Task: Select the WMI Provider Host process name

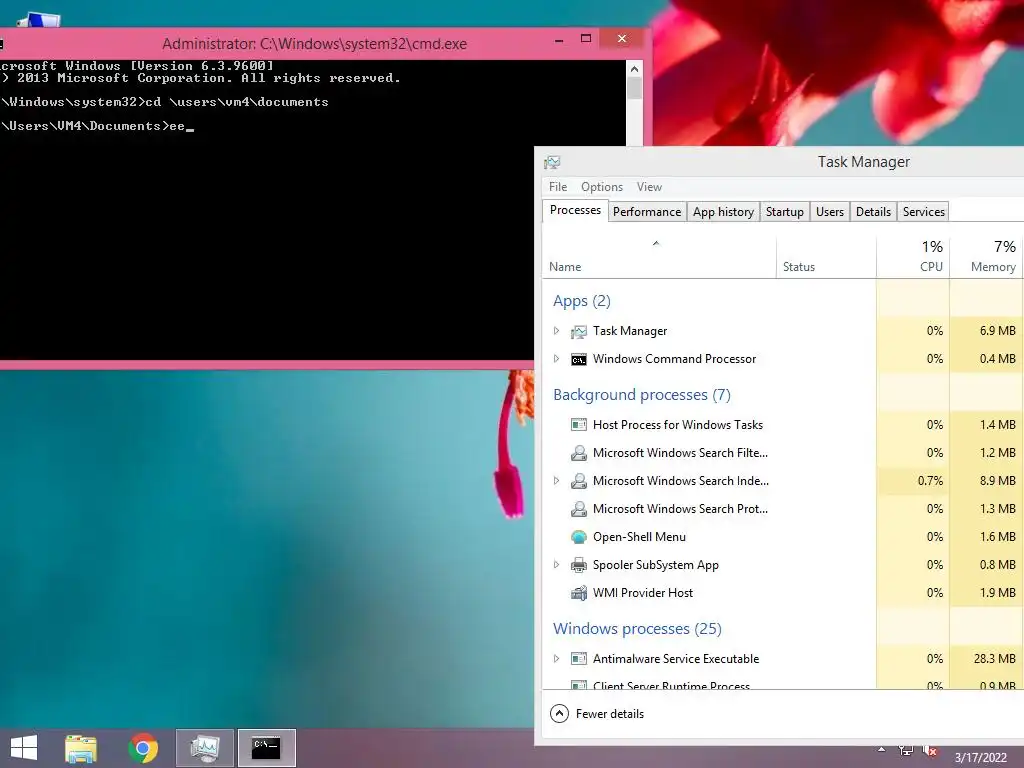Action: click(643, 593)
